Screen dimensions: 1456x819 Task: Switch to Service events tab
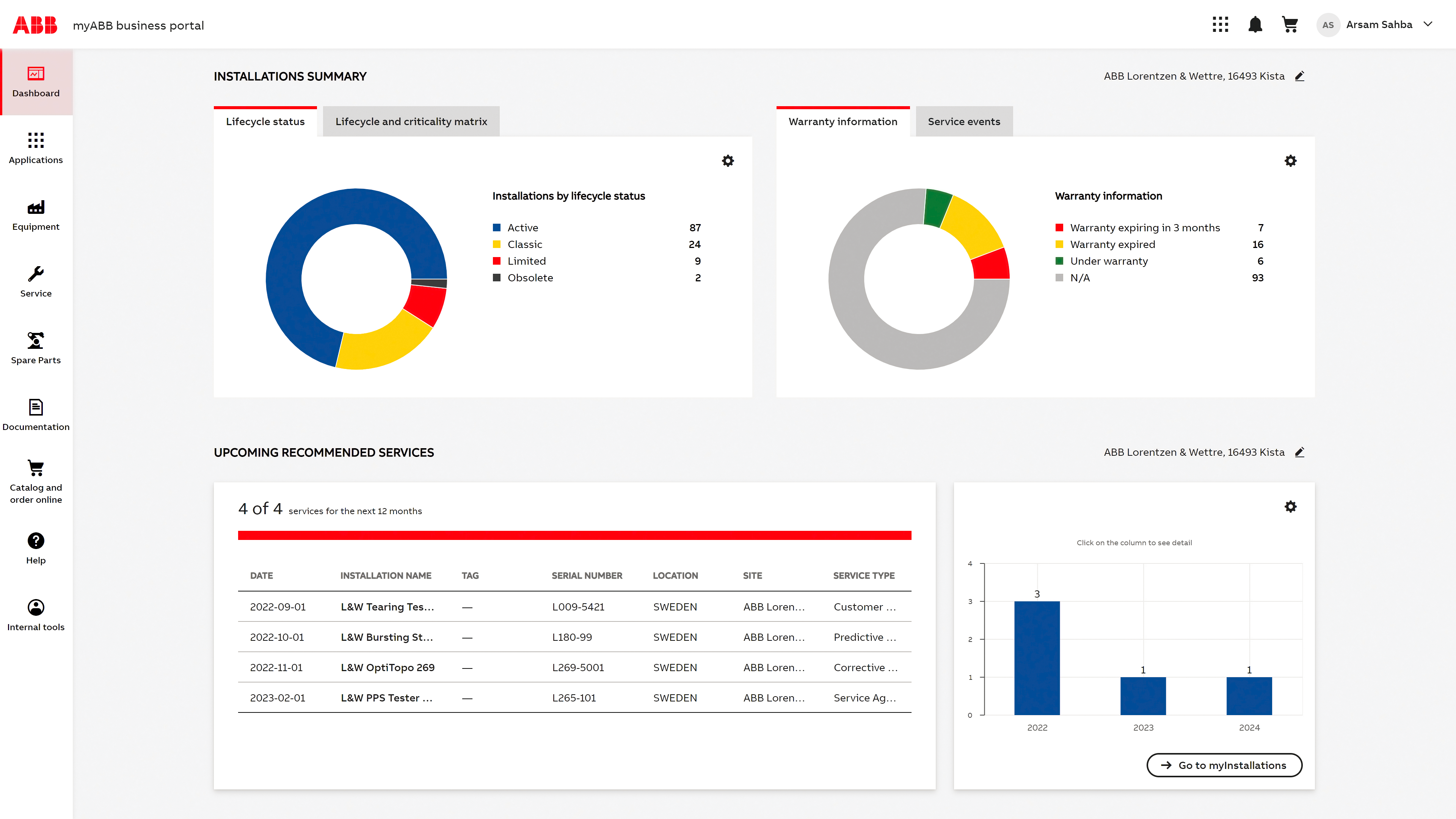(x=964, y=121)
